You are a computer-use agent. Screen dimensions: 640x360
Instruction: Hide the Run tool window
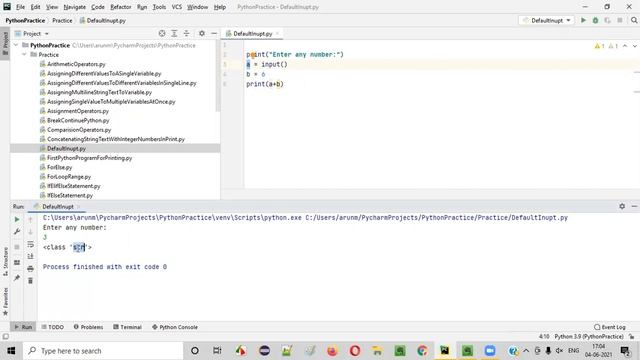(634, 207)
